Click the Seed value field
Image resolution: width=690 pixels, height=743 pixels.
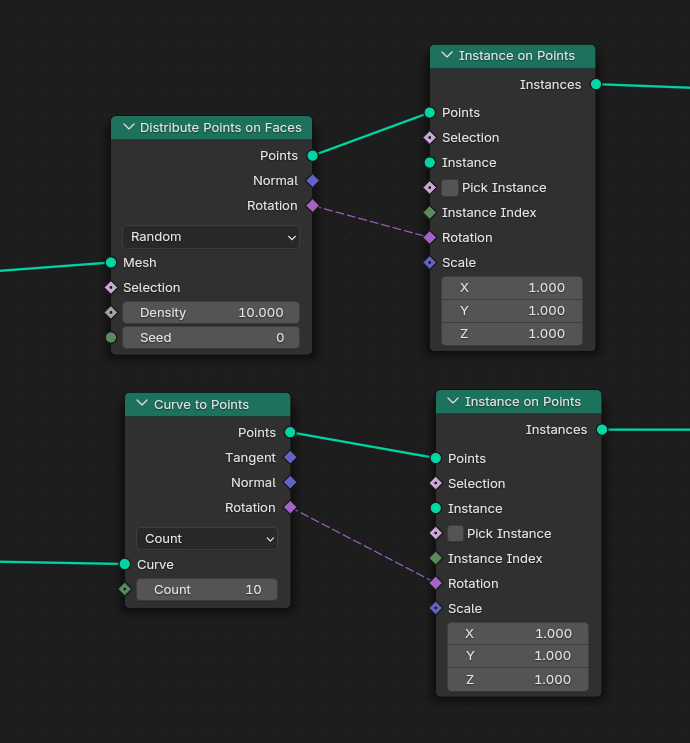[211, 337]
